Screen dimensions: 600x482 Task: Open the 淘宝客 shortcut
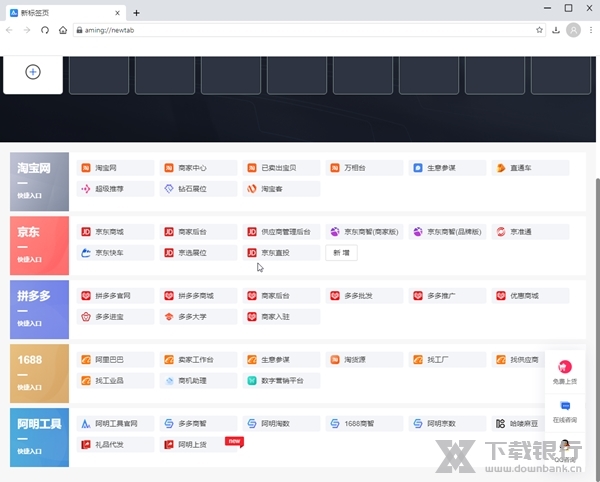pos(281,189)
